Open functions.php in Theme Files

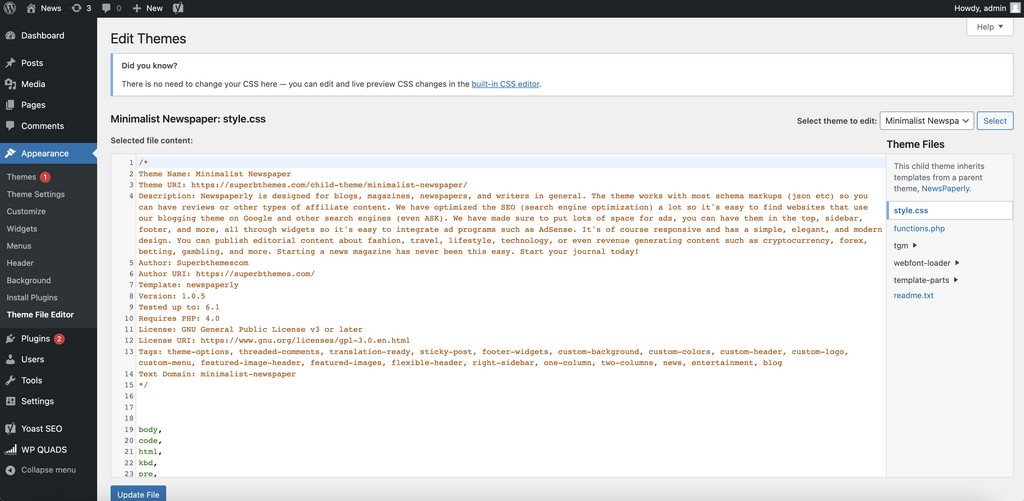point(919,229)
